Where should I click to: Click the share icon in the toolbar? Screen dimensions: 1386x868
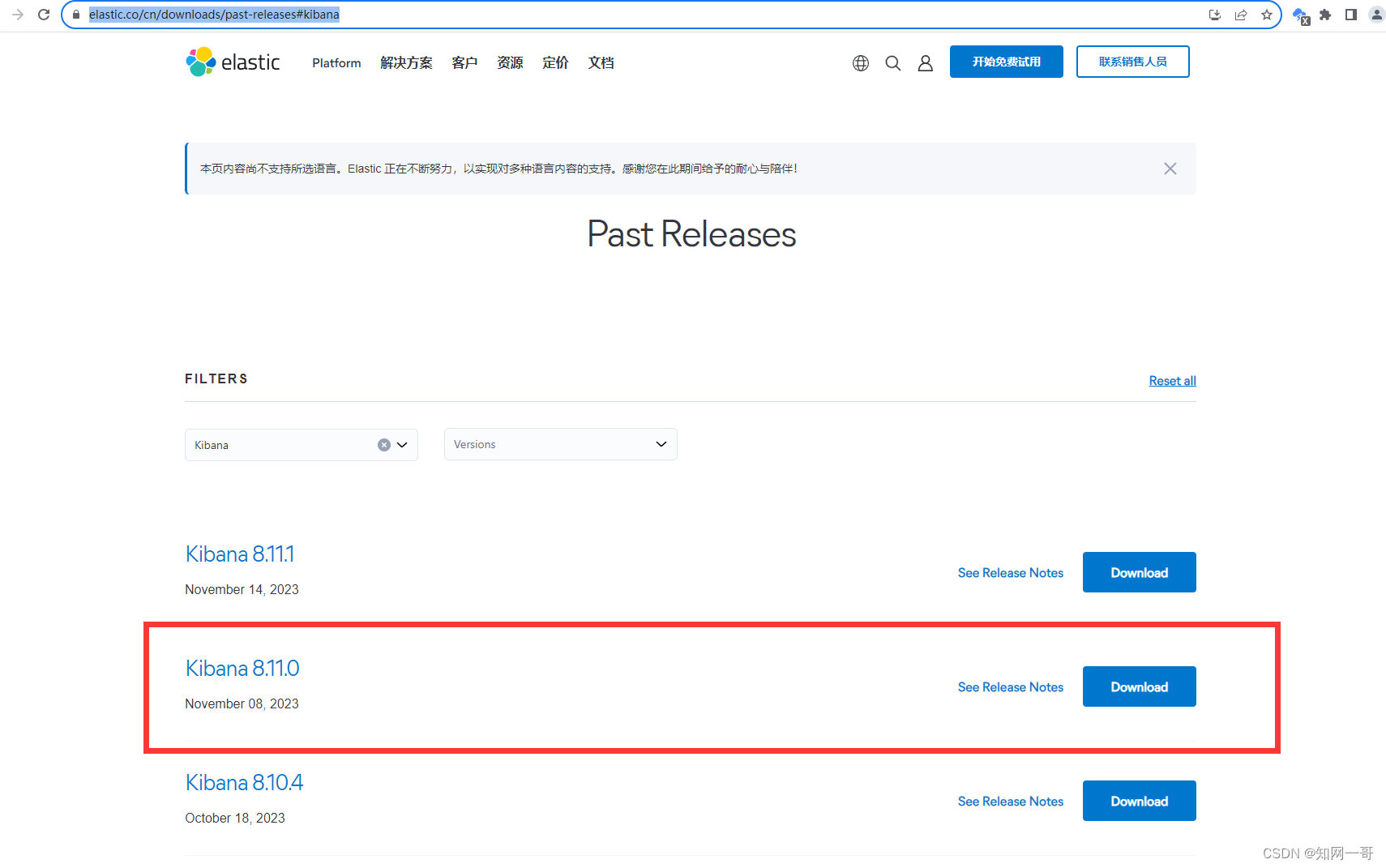pos(1241,14)
